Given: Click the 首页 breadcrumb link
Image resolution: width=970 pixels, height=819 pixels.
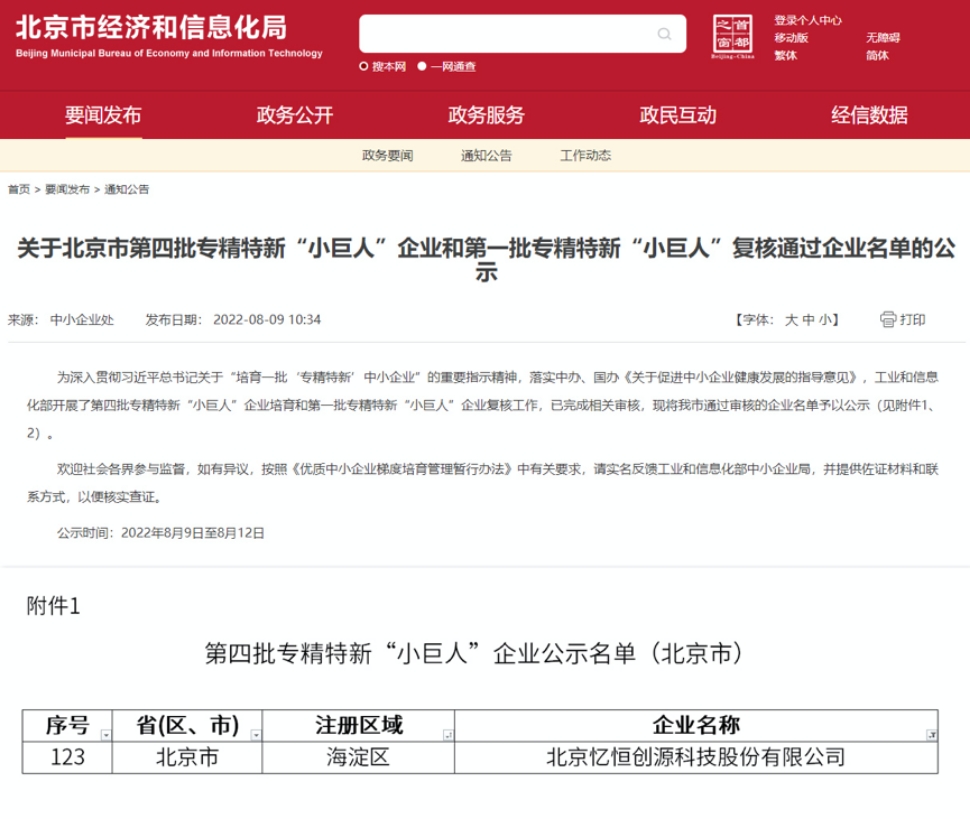Looking at the screenshot, I should (19, 189).
